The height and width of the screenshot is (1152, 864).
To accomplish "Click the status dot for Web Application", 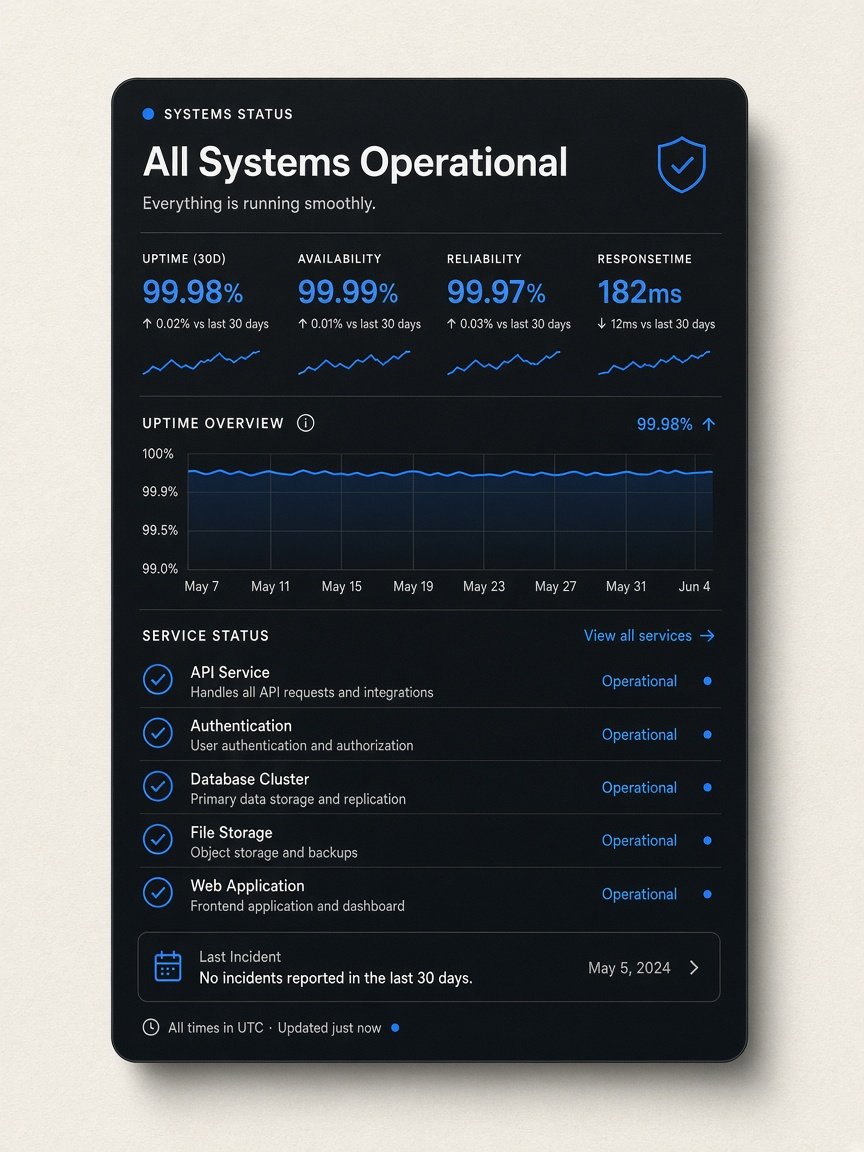I will [708, 894].
